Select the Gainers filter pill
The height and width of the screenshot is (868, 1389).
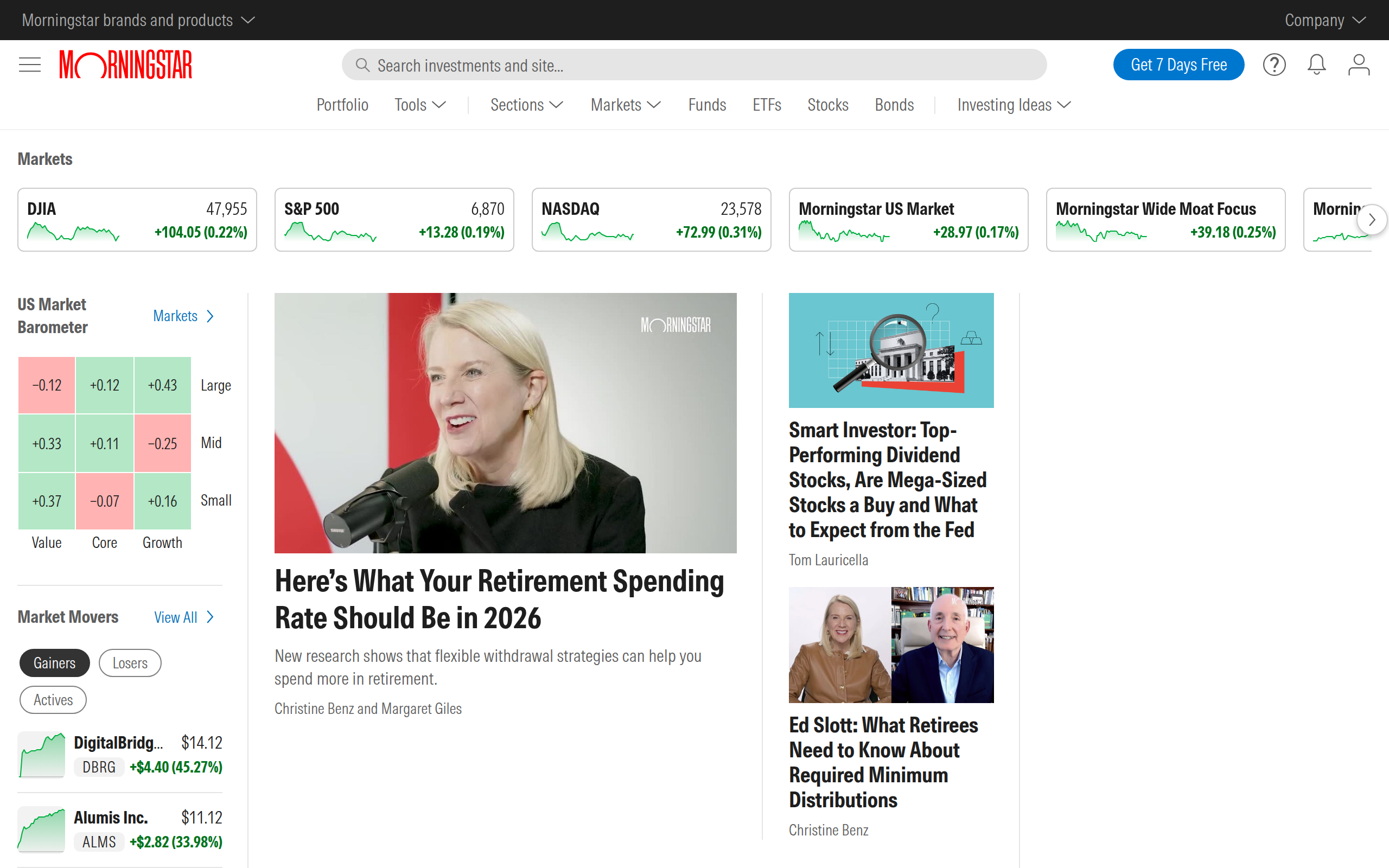tap(54, 663)
